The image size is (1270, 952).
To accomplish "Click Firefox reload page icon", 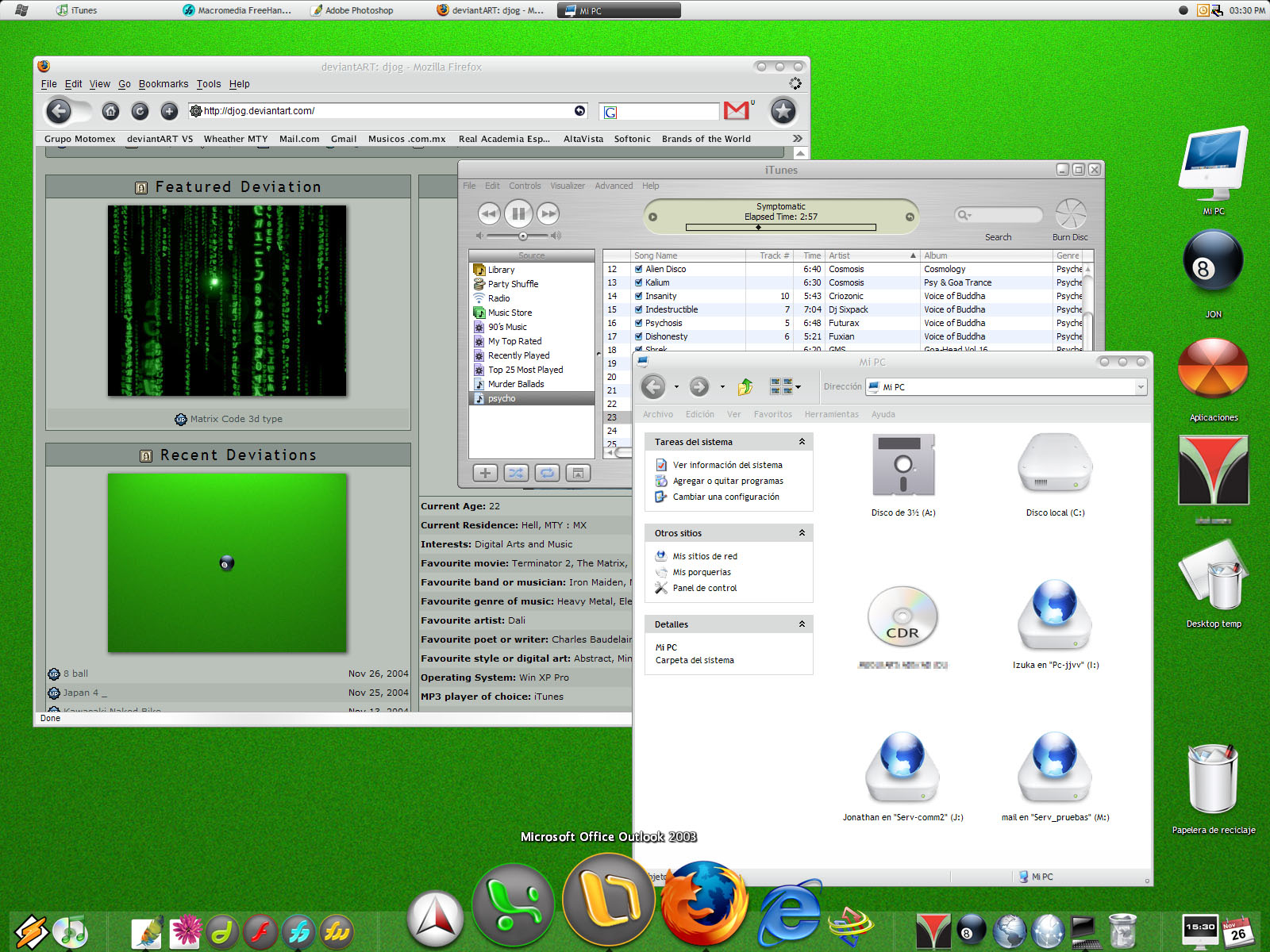I will click(x=140, y=111).
